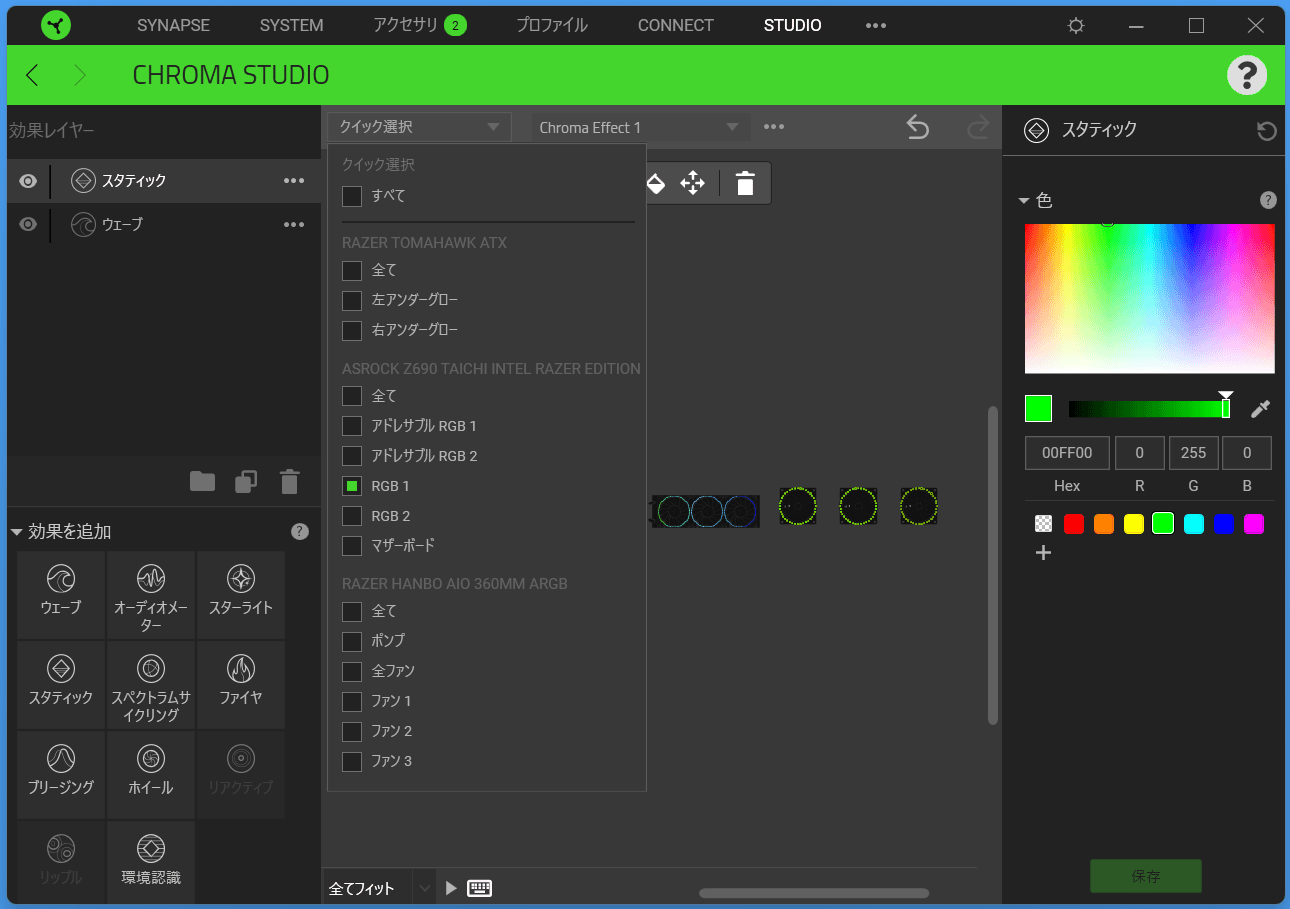The height and width of the screenshot is (909, 1290).
Task: Play the Chroma effect preview
Action: 451,888
